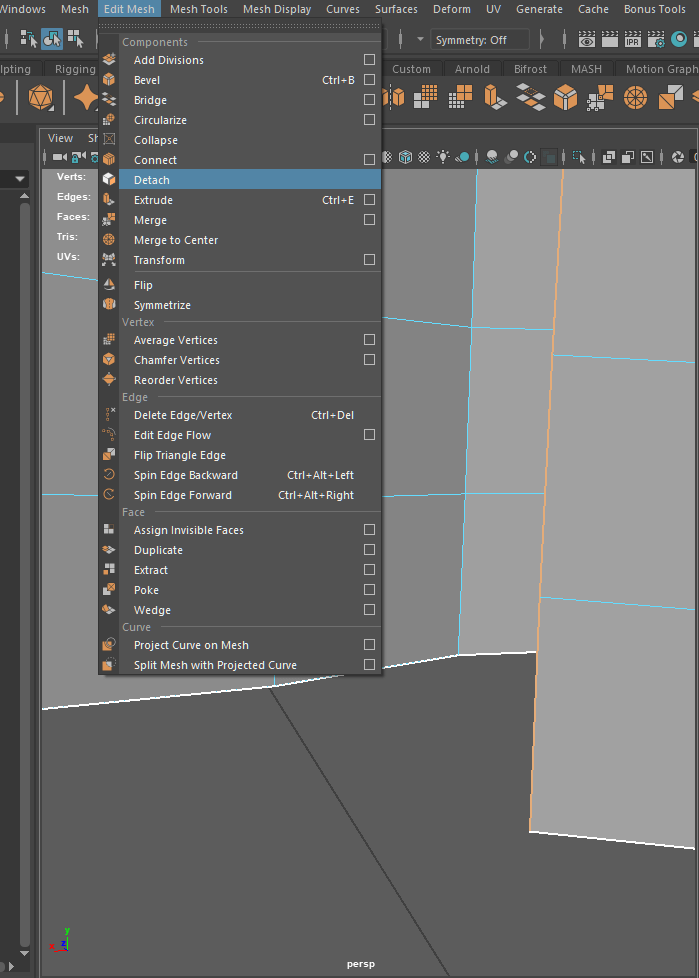Click select by hierarchy icon

click(x=29, y=39)
